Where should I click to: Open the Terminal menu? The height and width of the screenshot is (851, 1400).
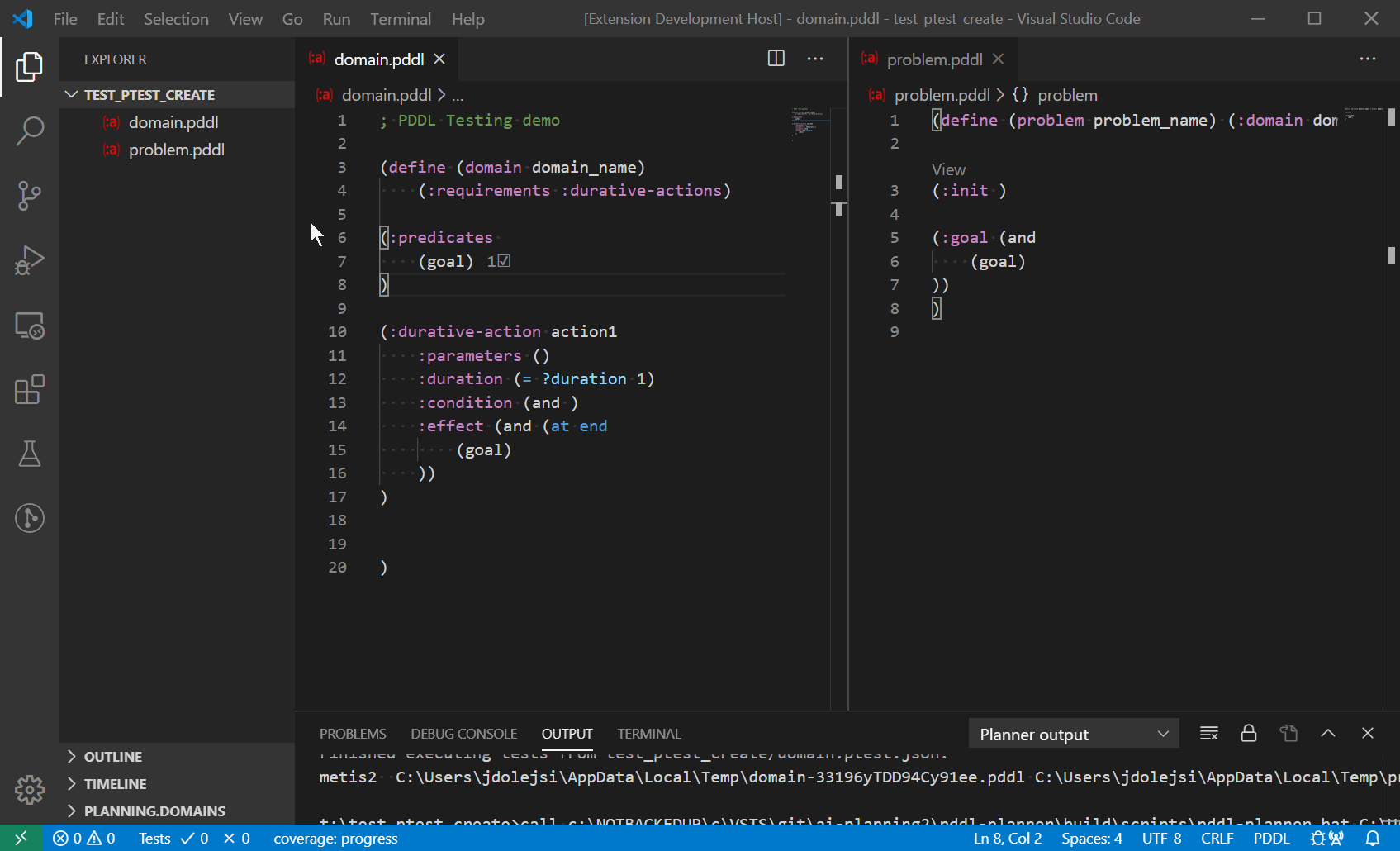(401, 19)
